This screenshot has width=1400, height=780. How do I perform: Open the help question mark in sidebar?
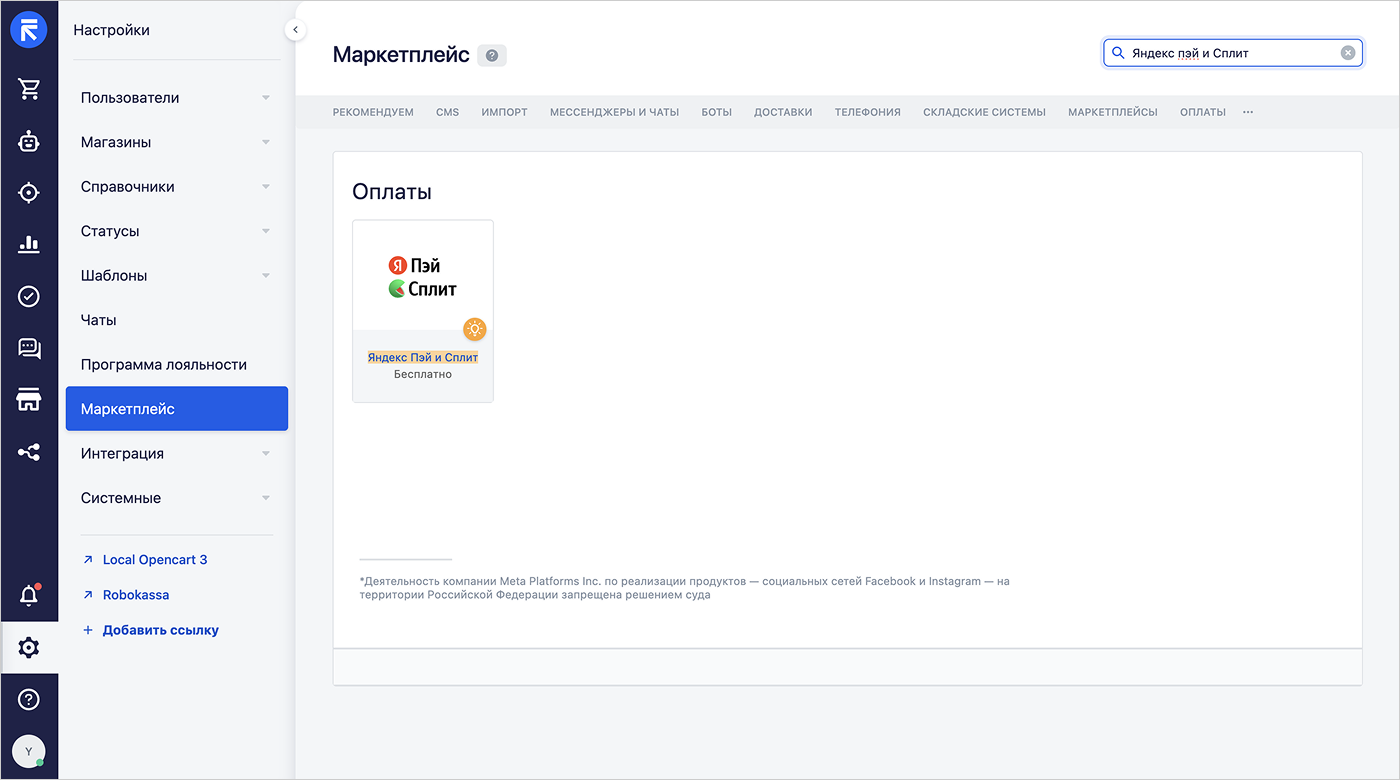(29, 700)
